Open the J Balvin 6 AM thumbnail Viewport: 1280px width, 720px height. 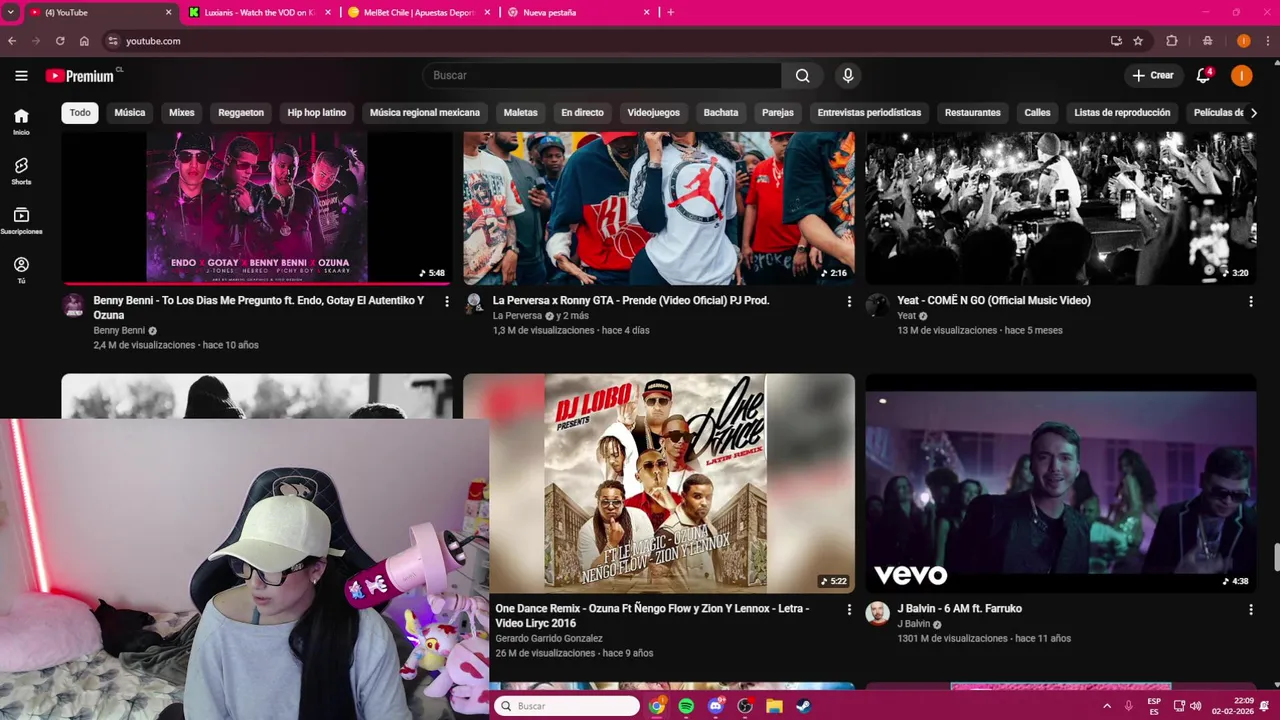tap(1061, 484)
